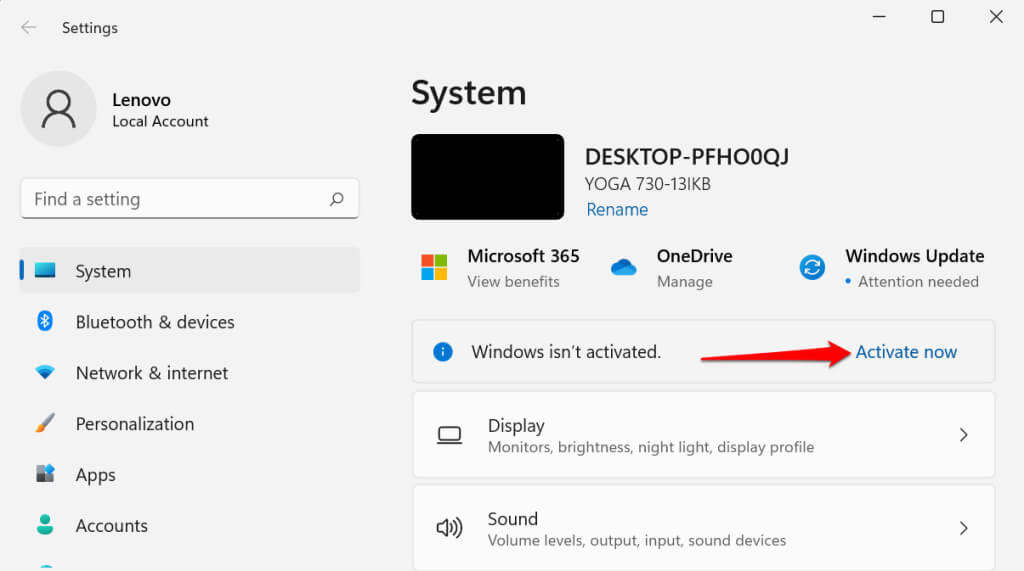The height and width of the screenshot is (571, 1024).
Task: Click the desktop wallpaper thumbnail
Action: [x=487, y=177]
